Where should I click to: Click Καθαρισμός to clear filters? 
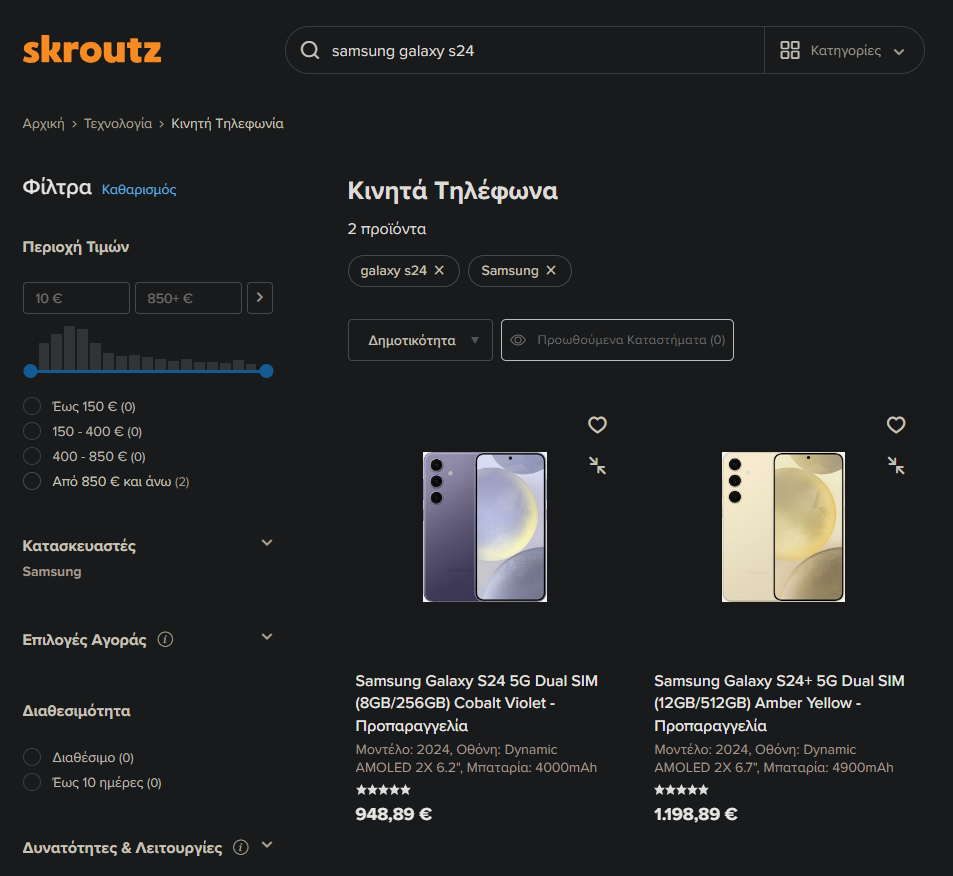pos(139,189)
